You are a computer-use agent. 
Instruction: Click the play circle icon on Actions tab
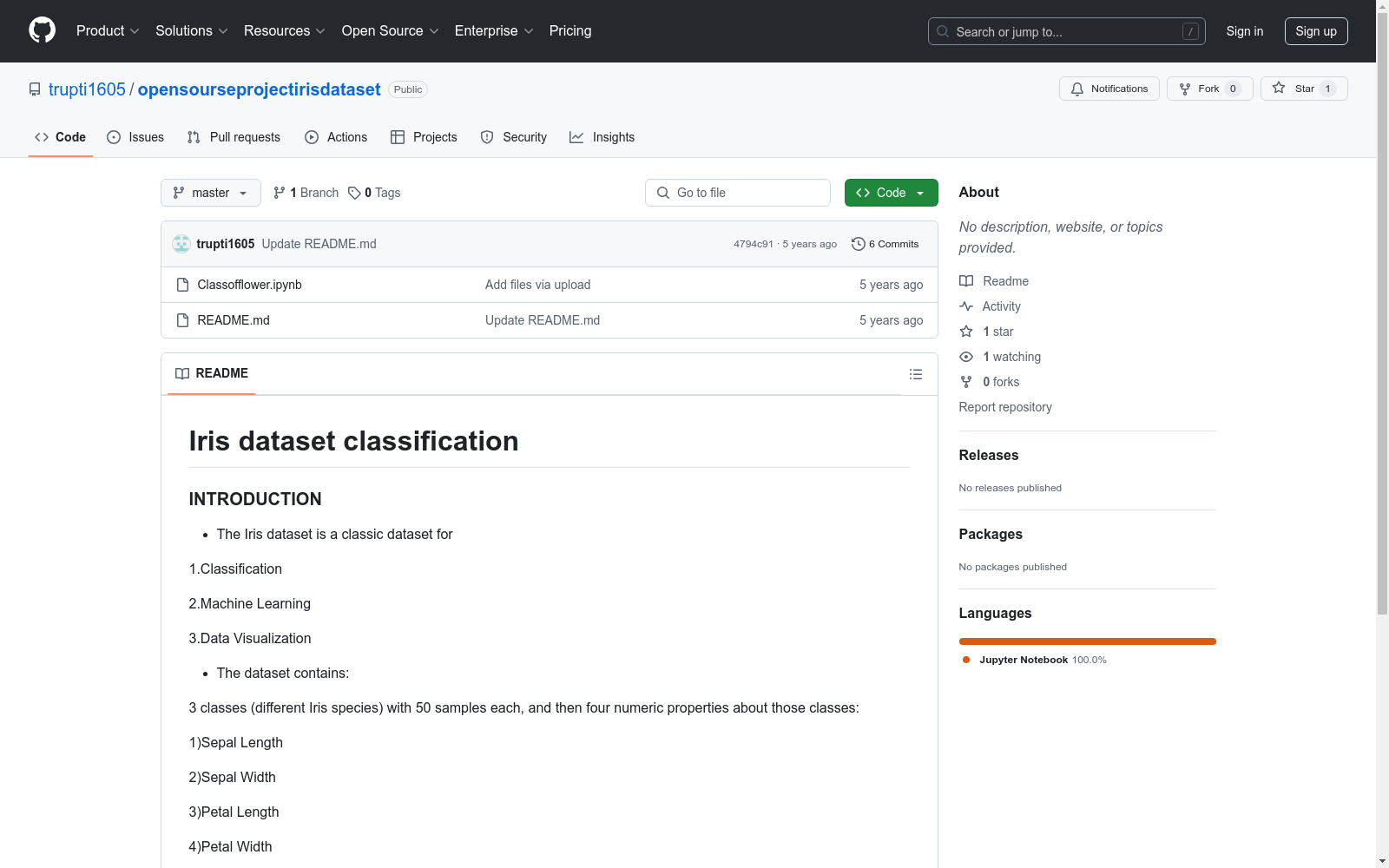tap(312, 137)
